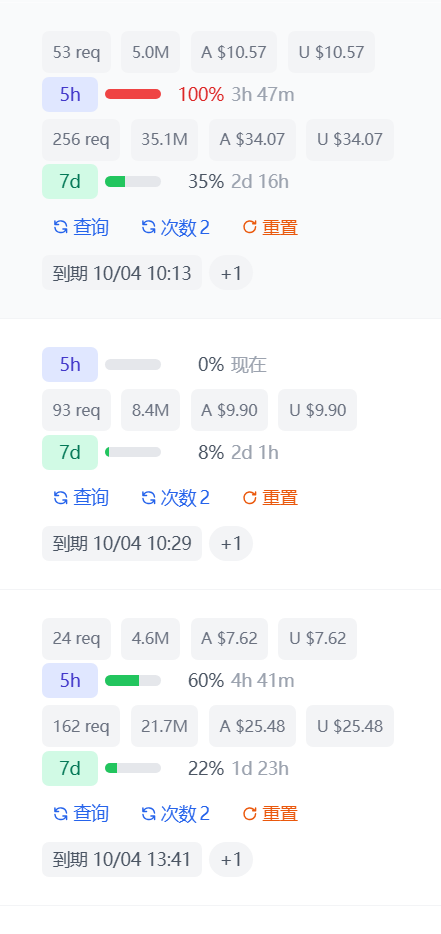Viewport: 441px width, 934px height.
Task: Click 查询 icon for account expiring 10/04 10:29
Action: point(60,497)
